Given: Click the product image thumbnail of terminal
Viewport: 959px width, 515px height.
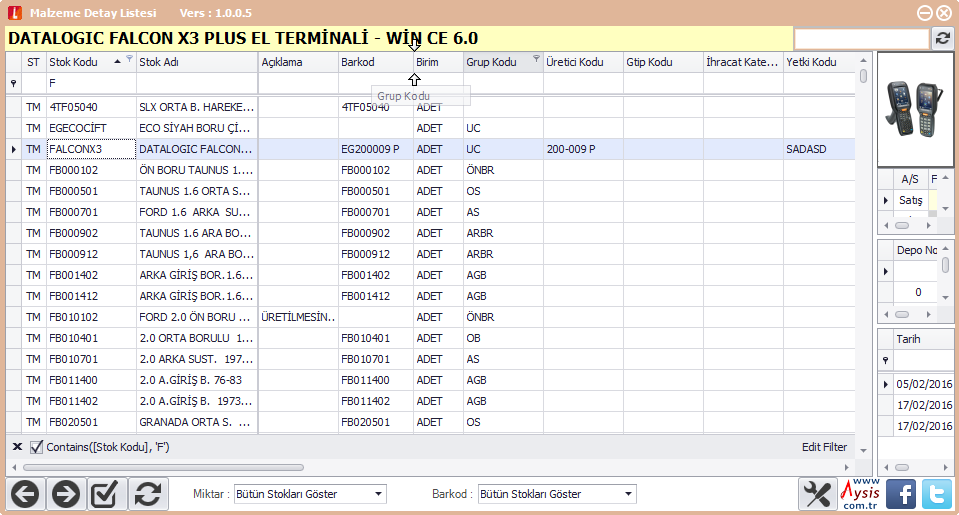Looking at the screenshot, I should coord(915,109).
